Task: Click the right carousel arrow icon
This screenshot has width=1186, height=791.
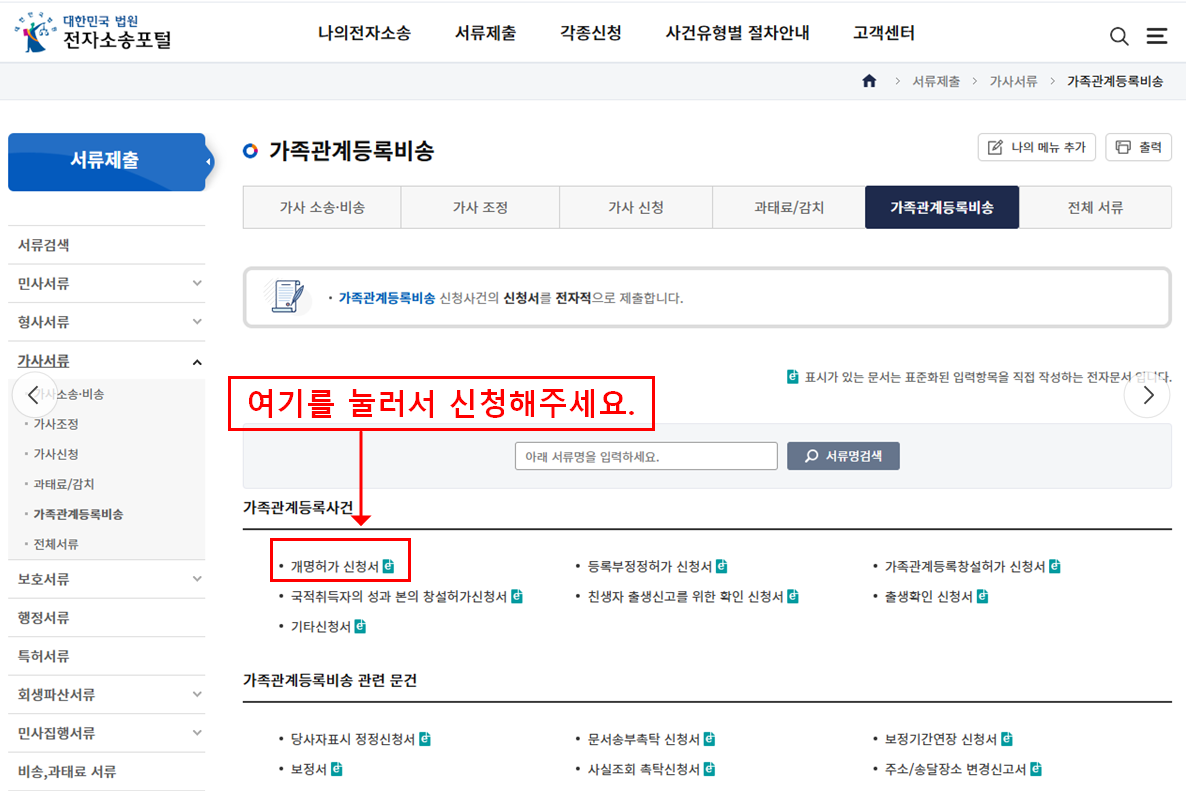Action: 1147,395
